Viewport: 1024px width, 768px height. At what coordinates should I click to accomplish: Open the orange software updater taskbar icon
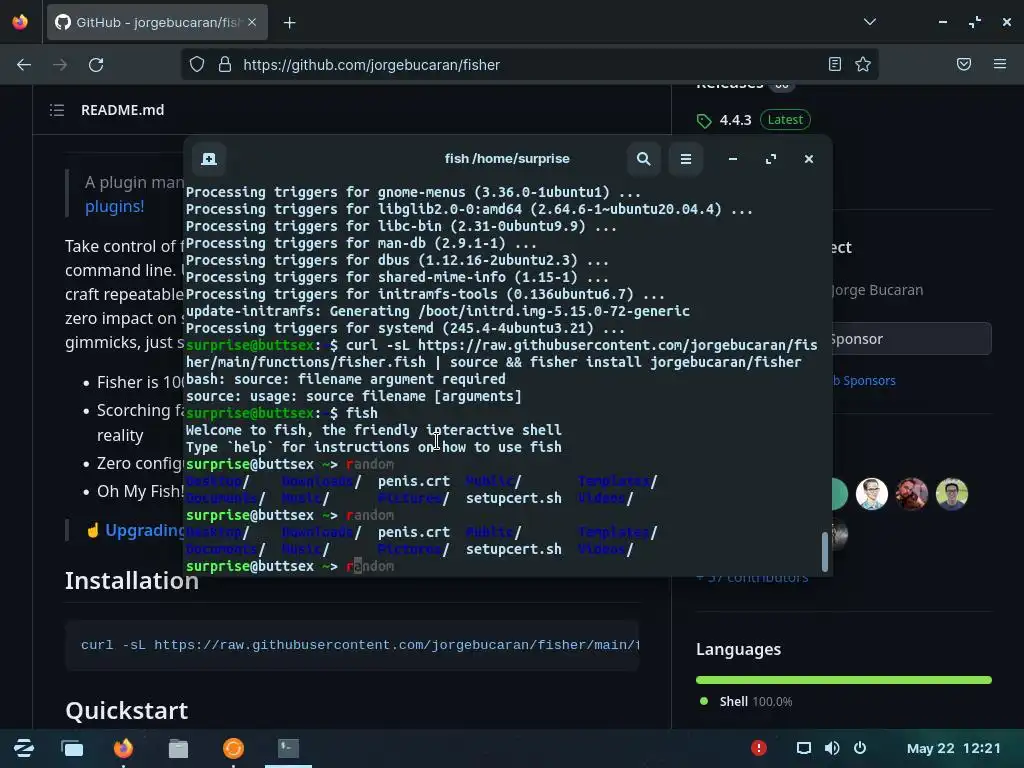pyautogui.click(x=233, y=748)
